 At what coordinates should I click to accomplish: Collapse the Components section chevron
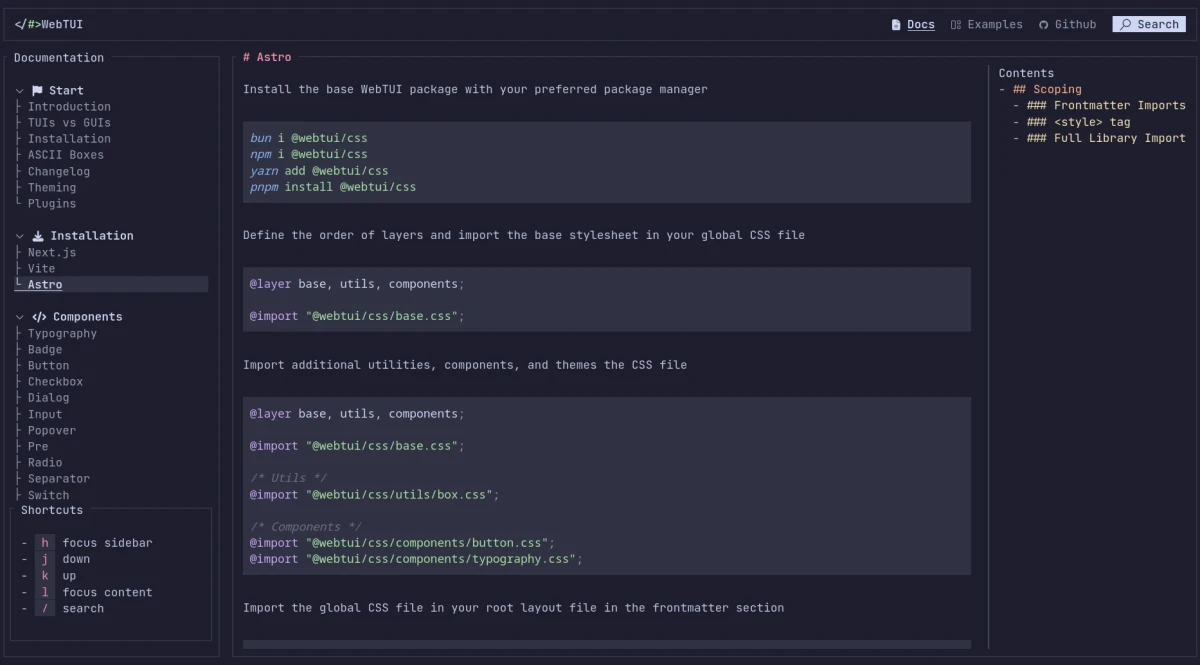(19, 317)
